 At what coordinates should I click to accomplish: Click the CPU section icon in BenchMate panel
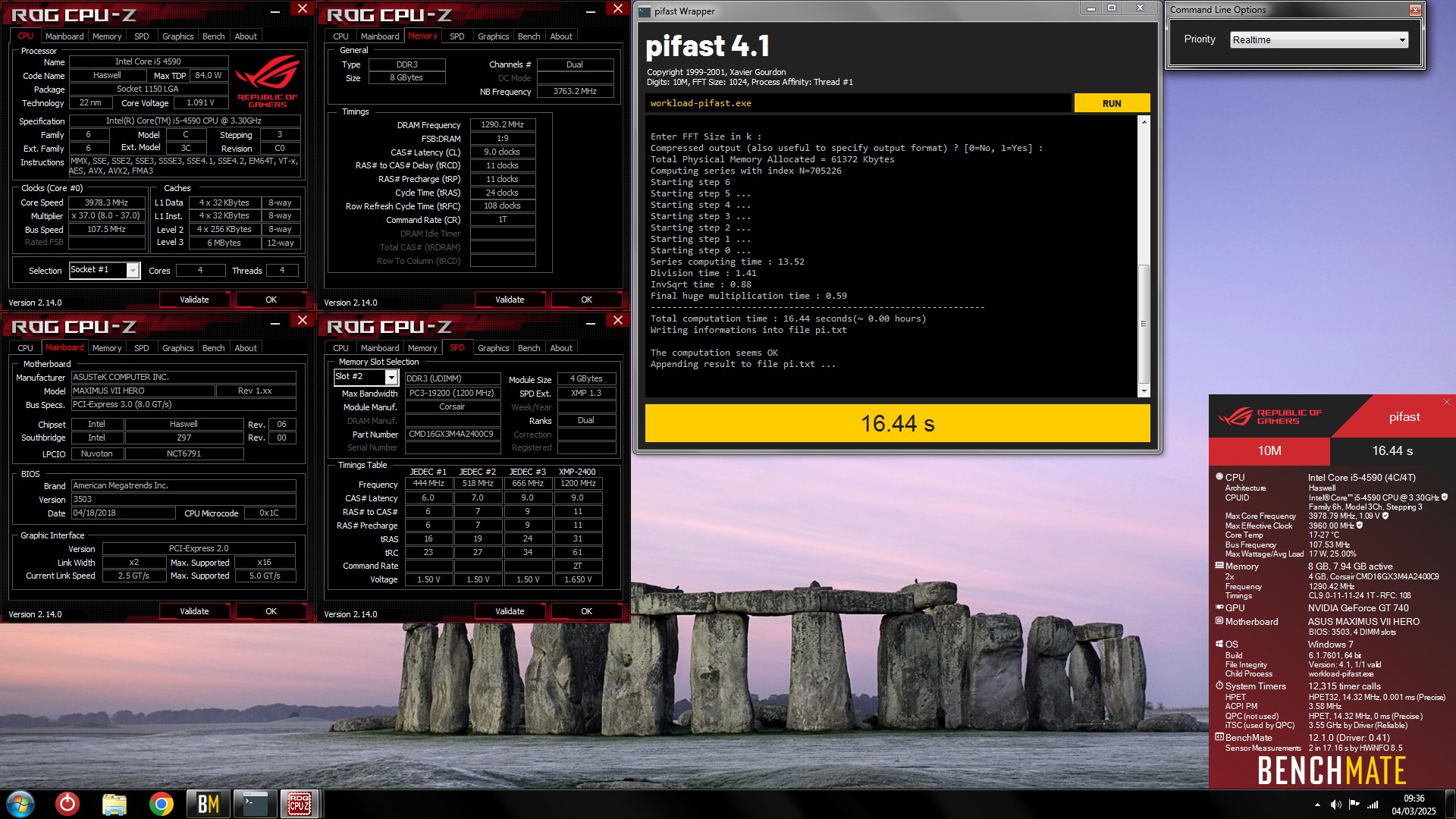(1219, 477)
